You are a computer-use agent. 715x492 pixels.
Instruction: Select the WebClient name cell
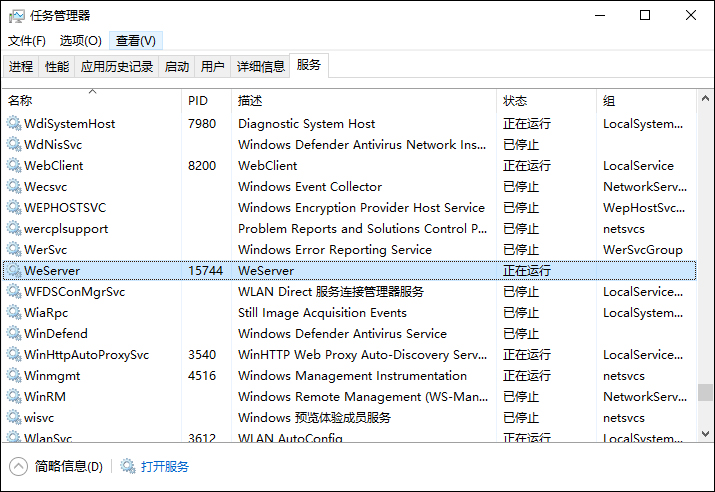click(x=53, y=166)
